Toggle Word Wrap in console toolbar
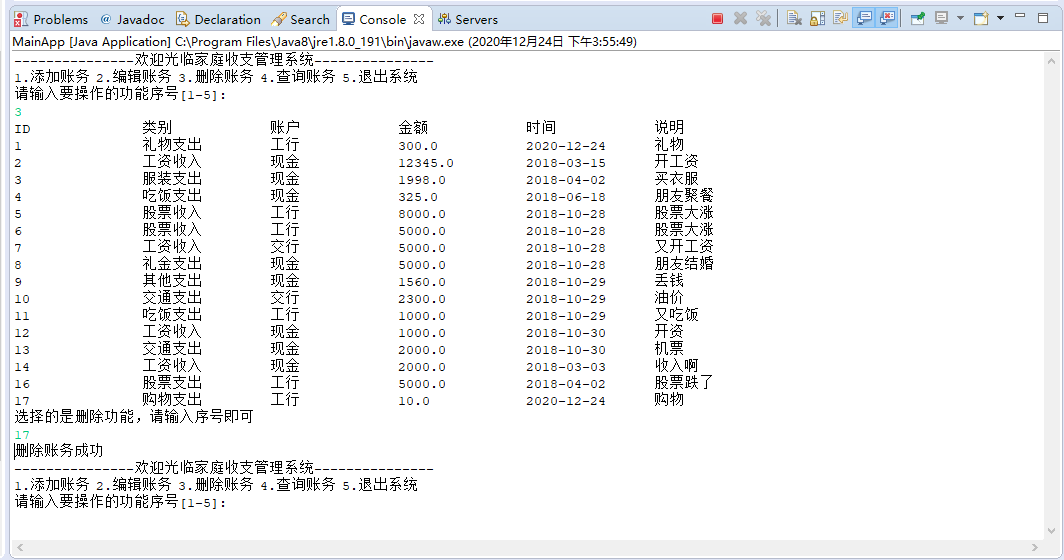1064x560 pixels. click(840, 19)
